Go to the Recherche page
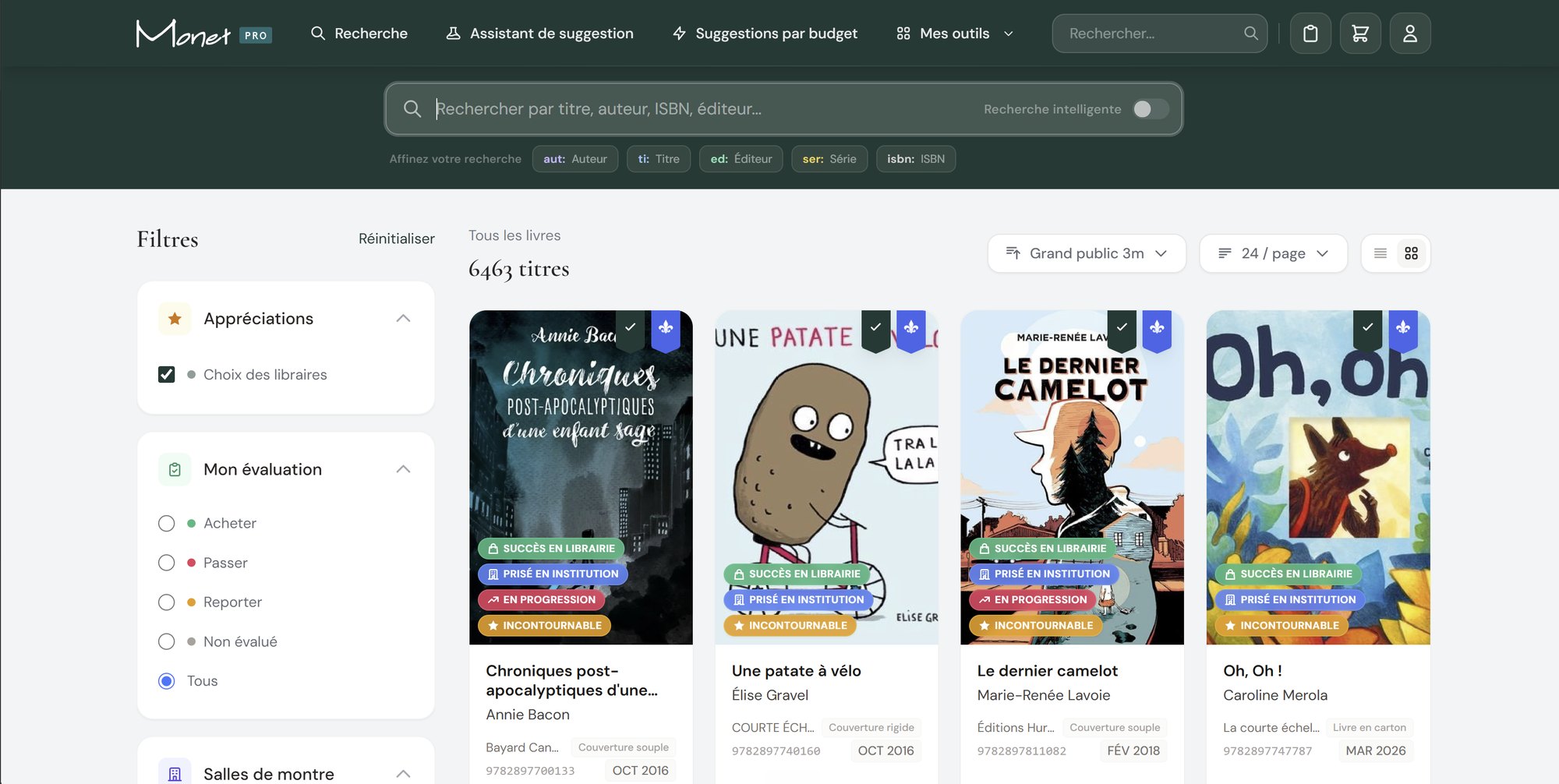The width and height of the screenshot is (1559, 784). [359, 34]
